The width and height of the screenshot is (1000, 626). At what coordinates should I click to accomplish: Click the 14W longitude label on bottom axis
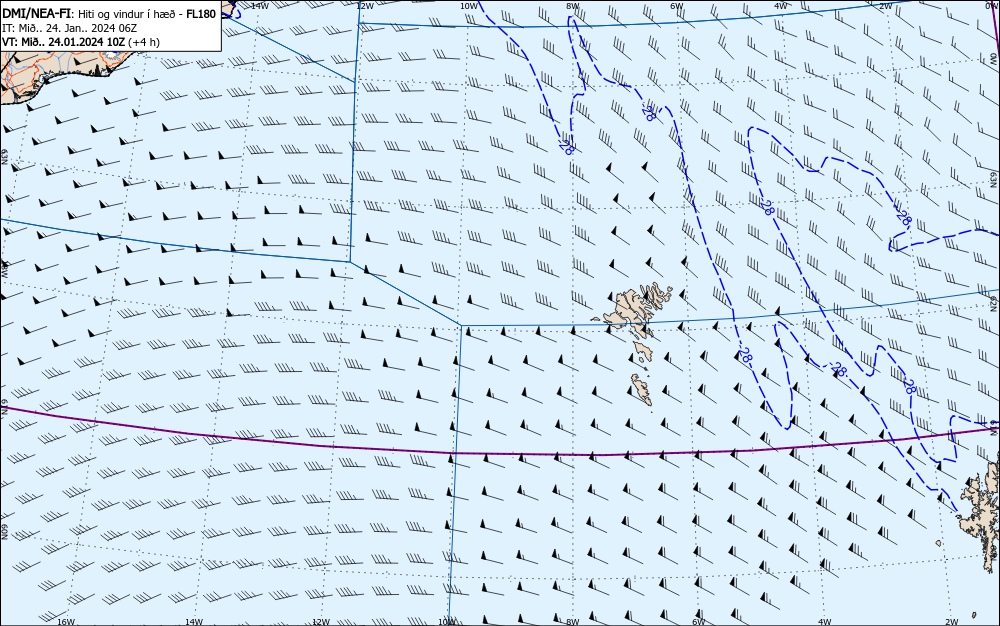[x=193, y=622]
